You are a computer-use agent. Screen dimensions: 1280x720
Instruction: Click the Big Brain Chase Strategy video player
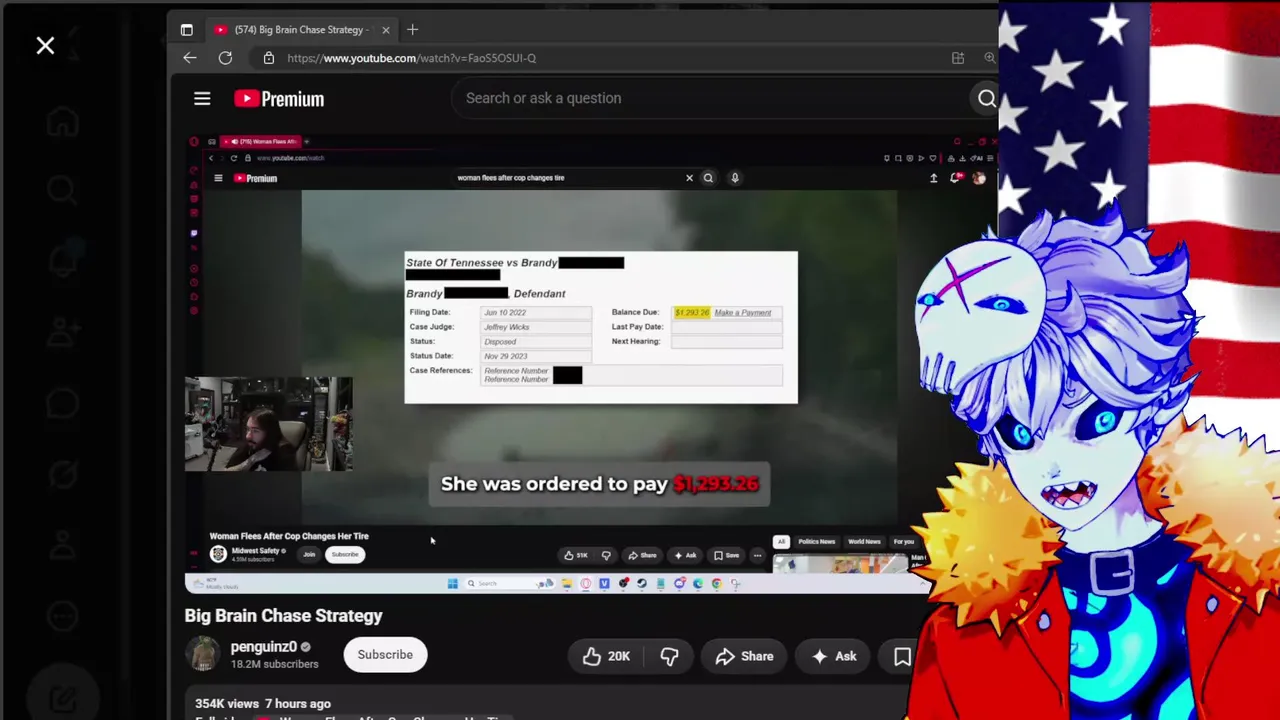pos(590,363)
